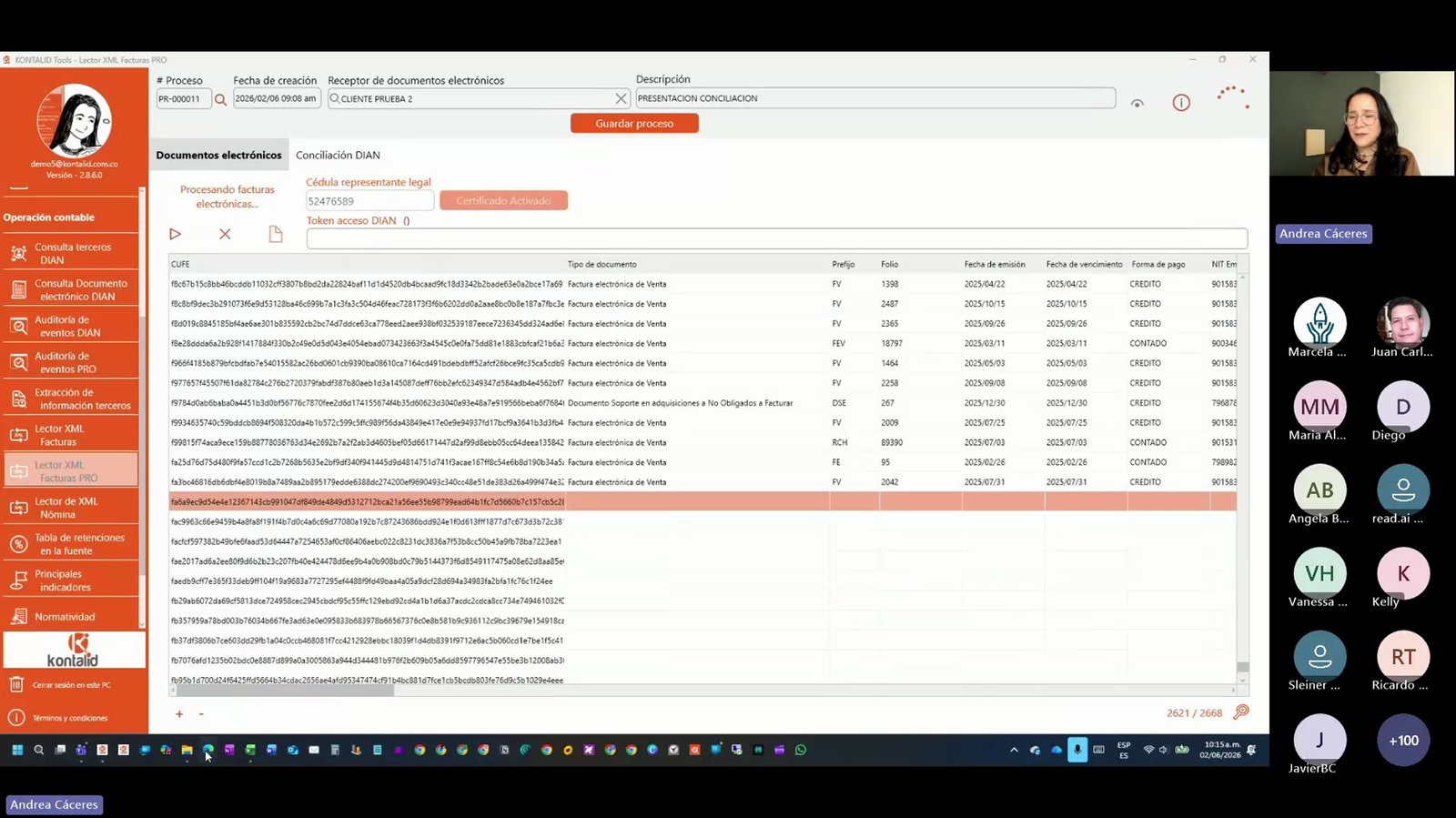Open Términos y condiciones
Image resolution: width=1456 pixels, height=818 pixels.
click(69, 718)
